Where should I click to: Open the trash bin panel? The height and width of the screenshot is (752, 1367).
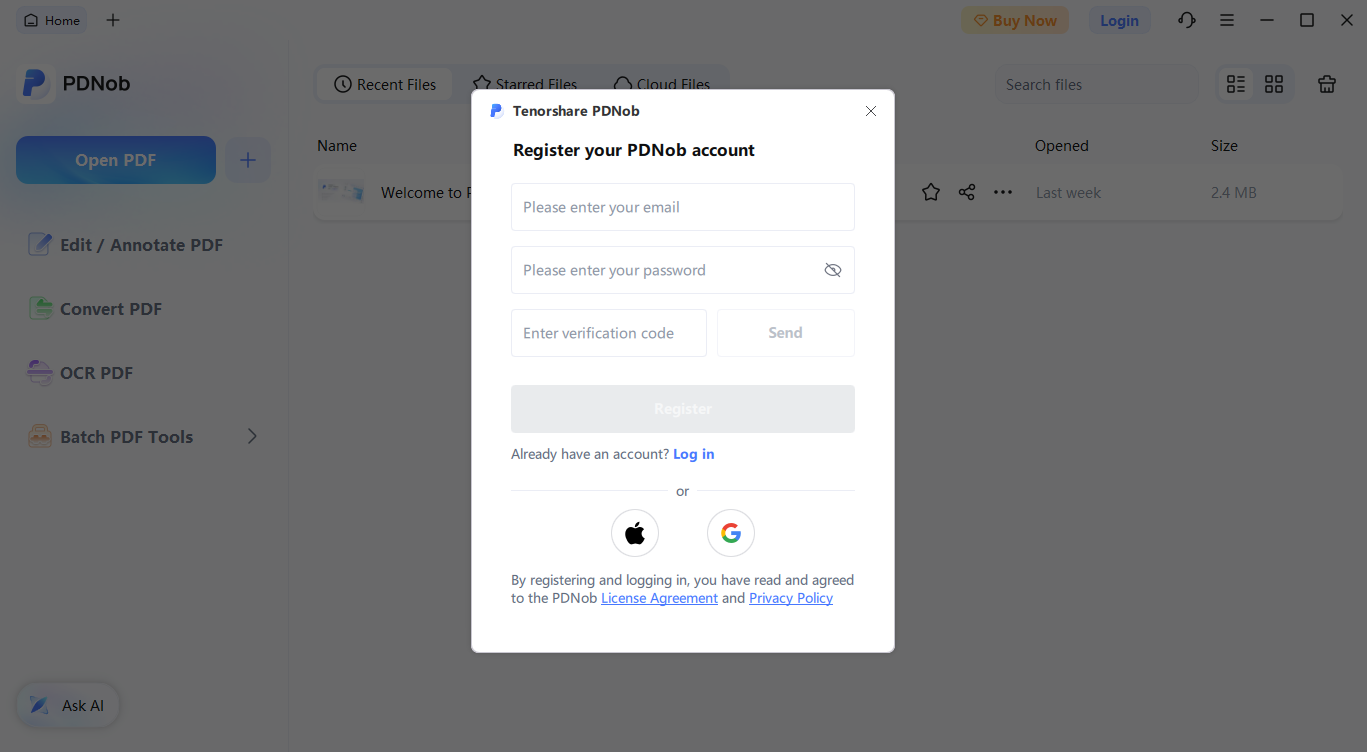pos(1327,84)
